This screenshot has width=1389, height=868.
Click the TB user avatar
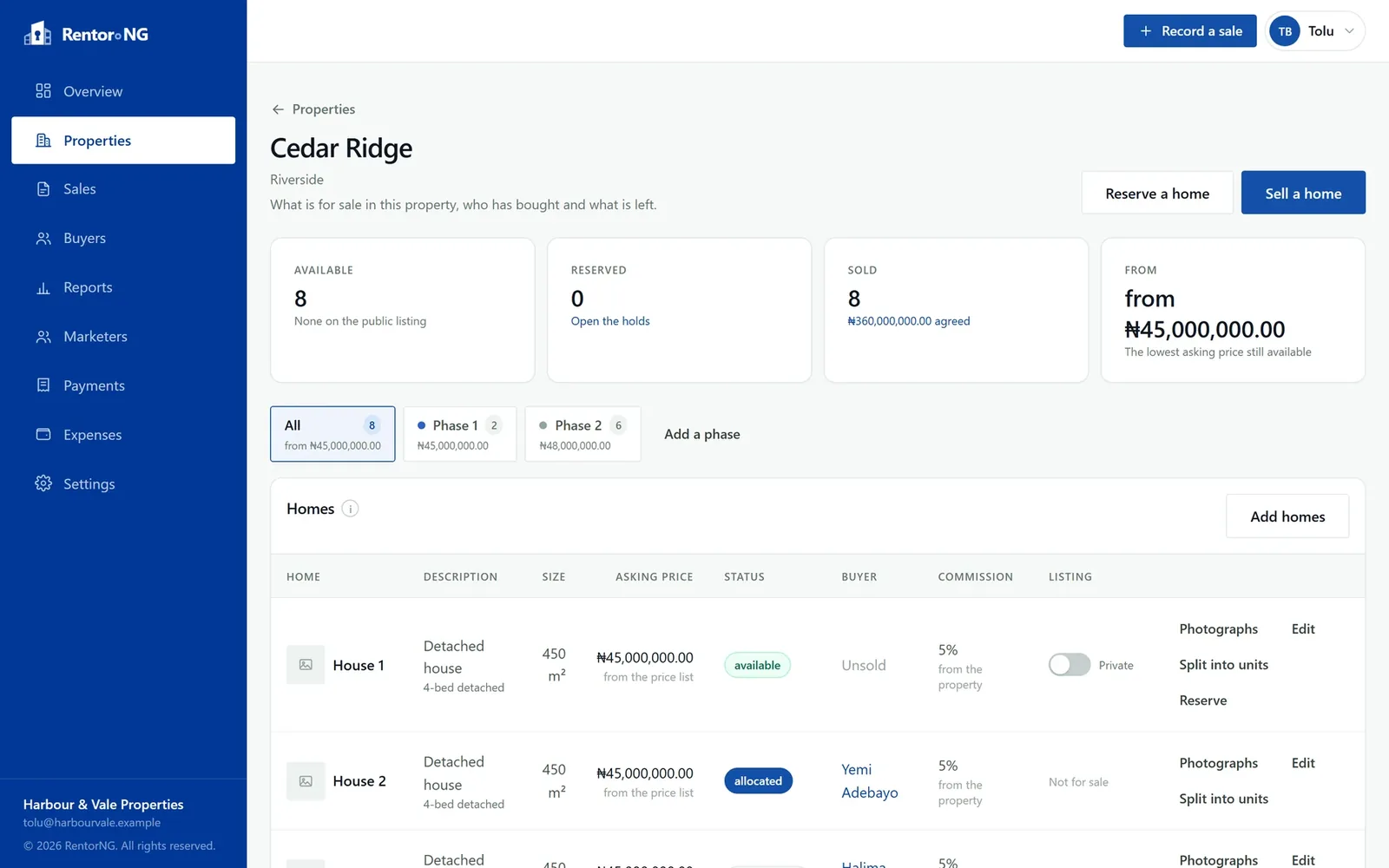pos(1285,31)
